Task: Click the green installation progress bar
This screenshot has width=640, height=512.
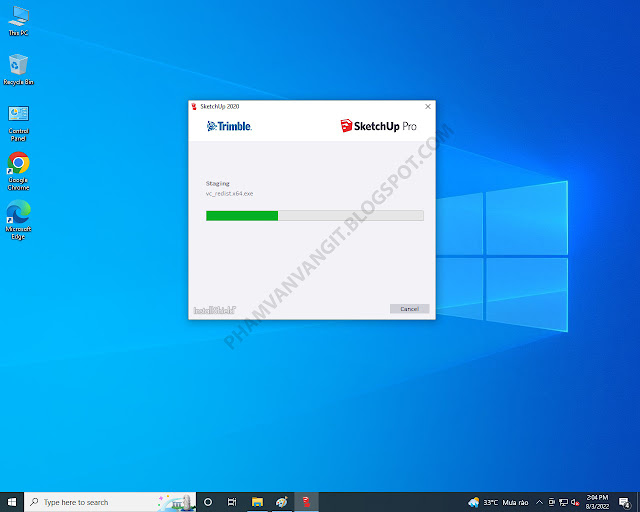Action: click(x=315, y=216)
